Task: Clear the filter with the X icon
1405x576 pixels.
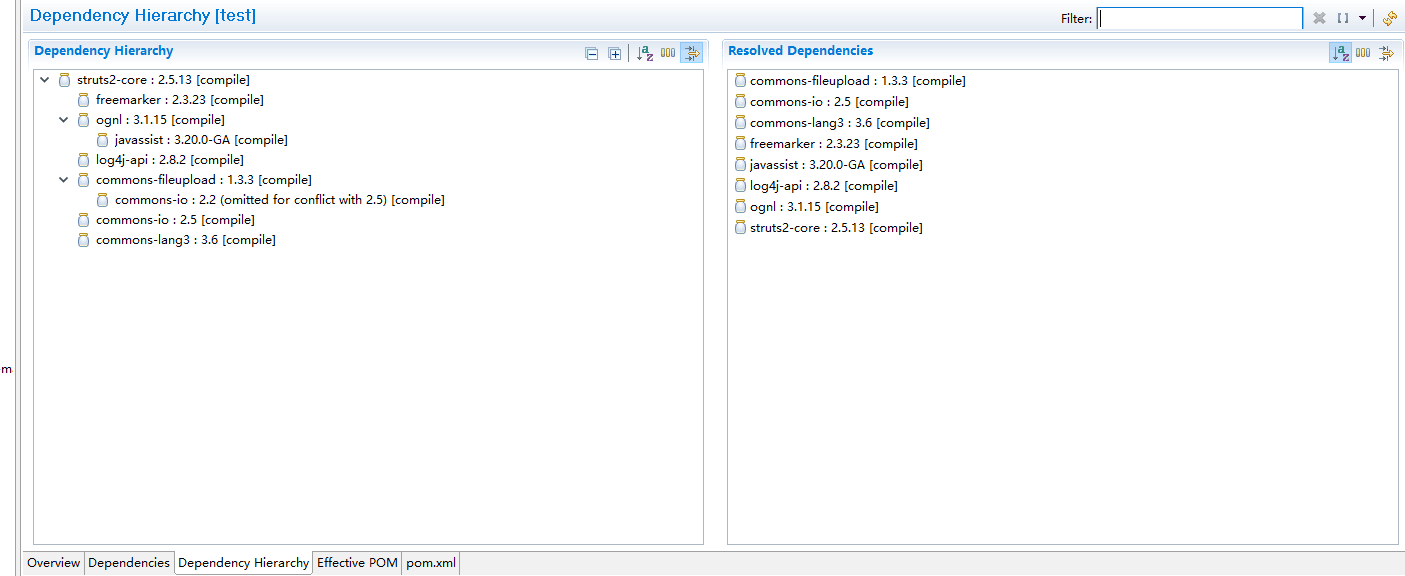Action: point(1319,18)
